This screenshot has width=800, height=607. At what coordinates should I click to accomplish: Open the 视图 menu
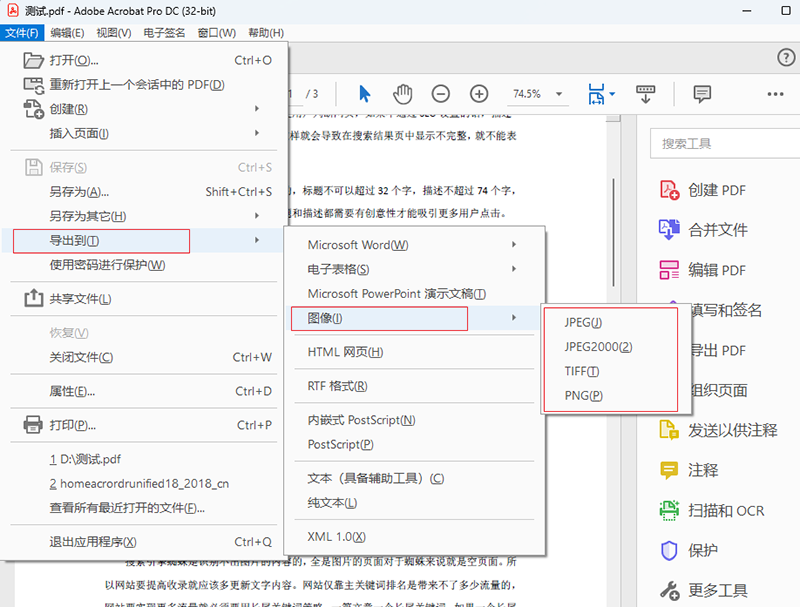pos(114,33)
